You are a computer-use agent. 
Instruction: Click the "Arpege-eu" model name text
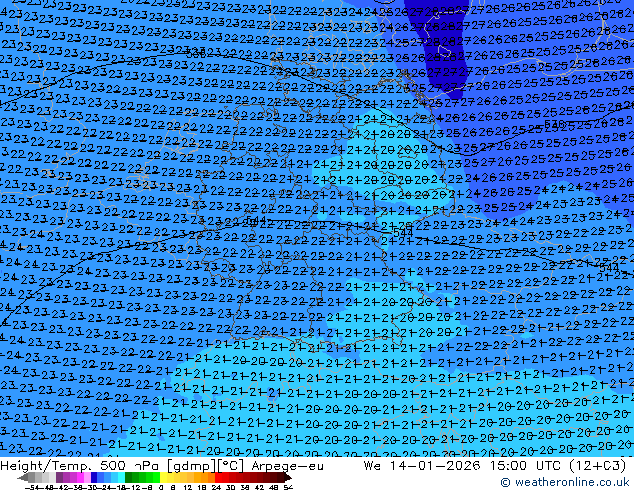tap(287, 466)
